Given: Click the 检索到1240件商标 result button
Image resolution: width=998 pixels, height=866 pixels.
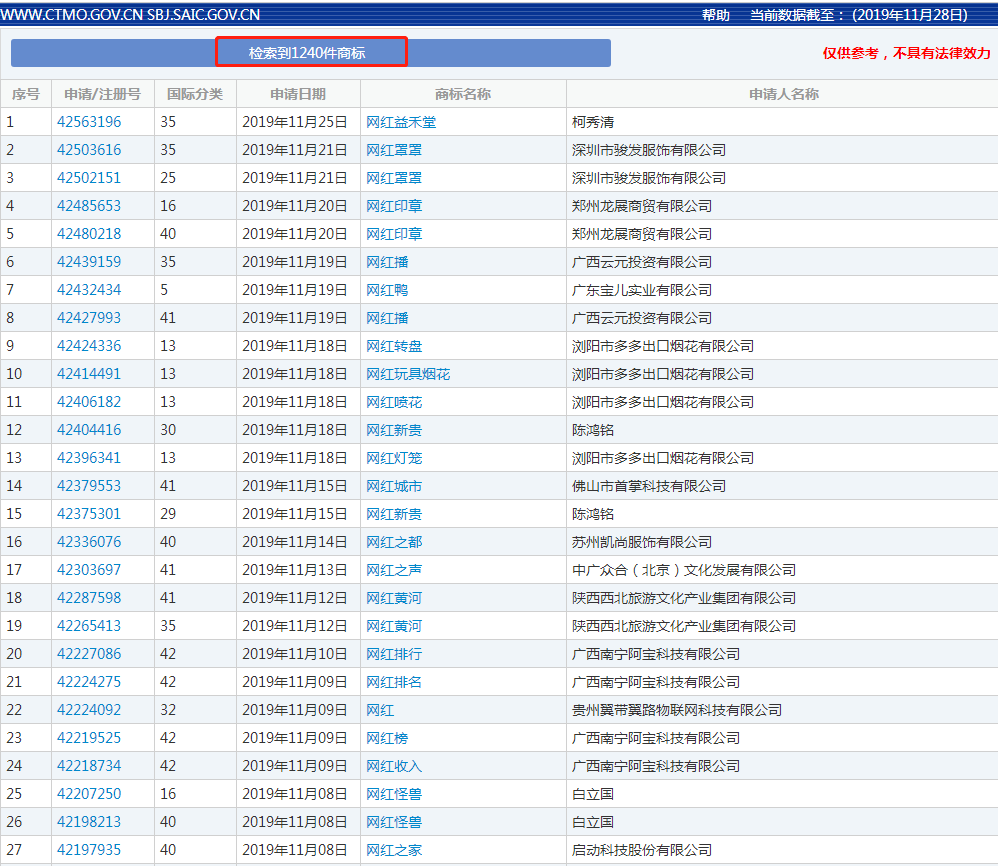Looking at the screenshot, I should (x=311, y=52).
